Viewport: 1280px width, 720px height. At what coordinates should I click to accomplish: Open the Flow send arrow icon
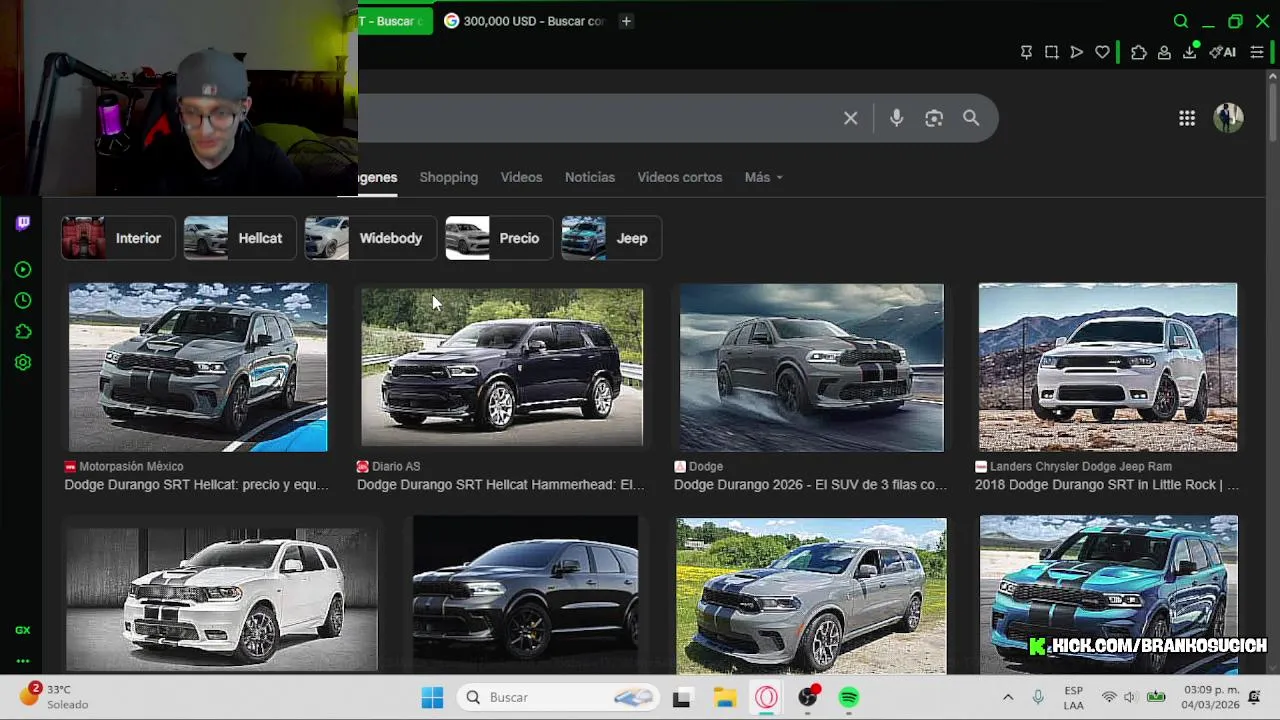coord(1076,52)
